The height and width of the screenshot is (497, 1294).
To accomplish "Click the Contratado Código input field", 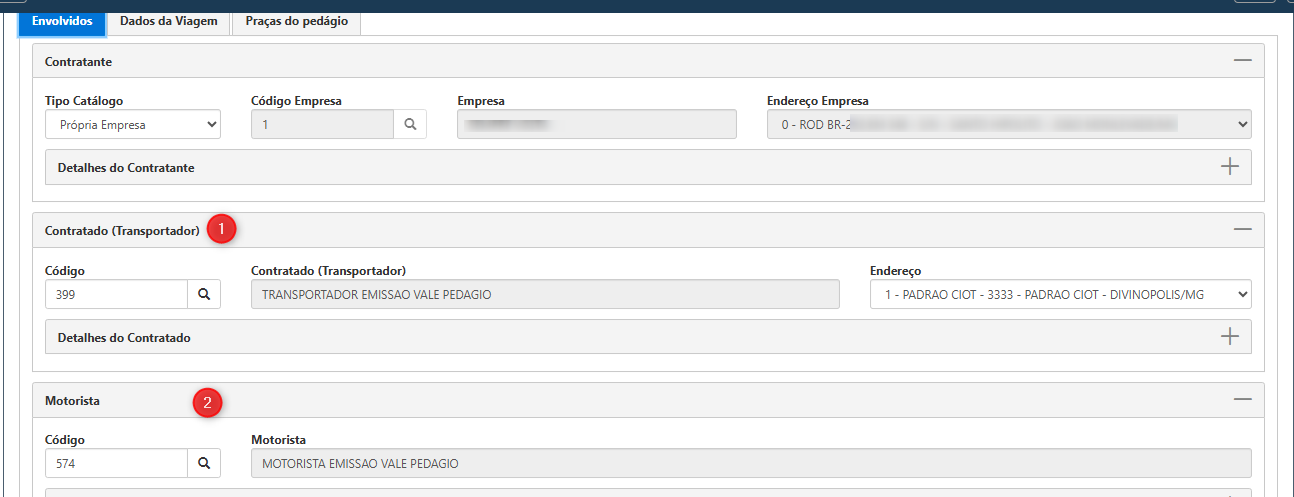I will (116, 294).
